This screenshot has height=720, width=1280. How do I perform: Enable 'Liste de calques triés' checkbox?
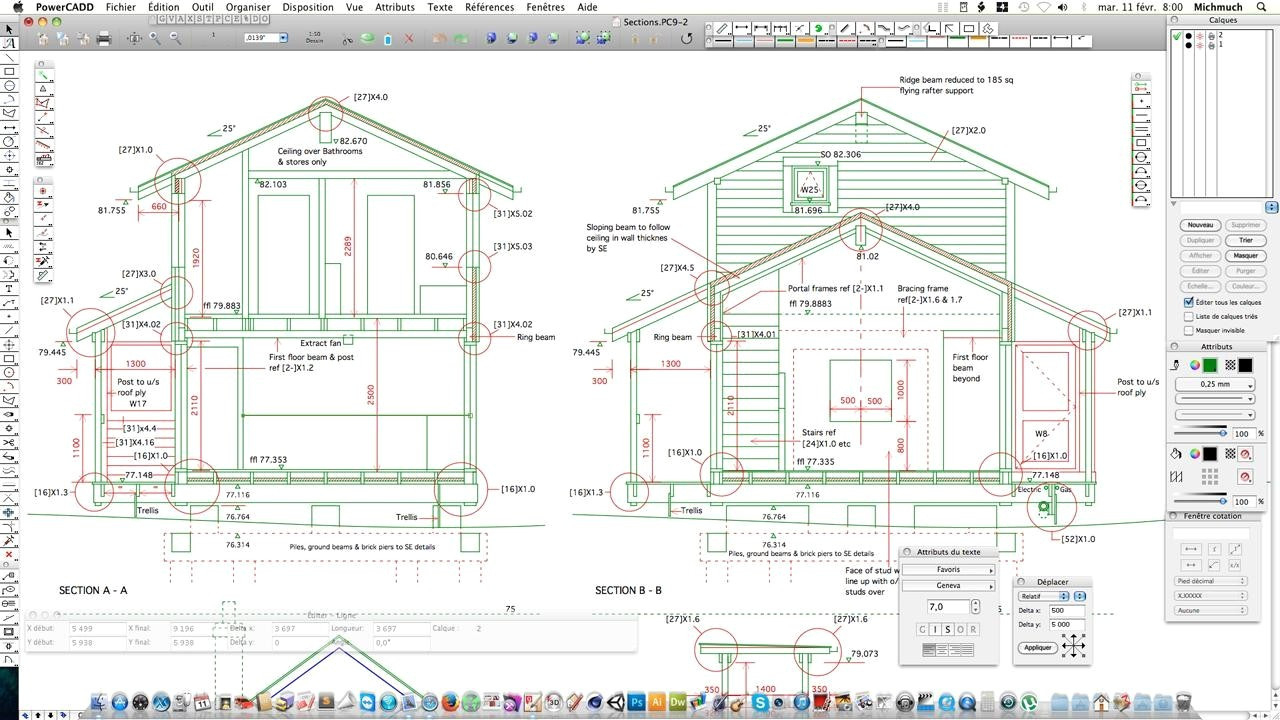coord(1189,316)
